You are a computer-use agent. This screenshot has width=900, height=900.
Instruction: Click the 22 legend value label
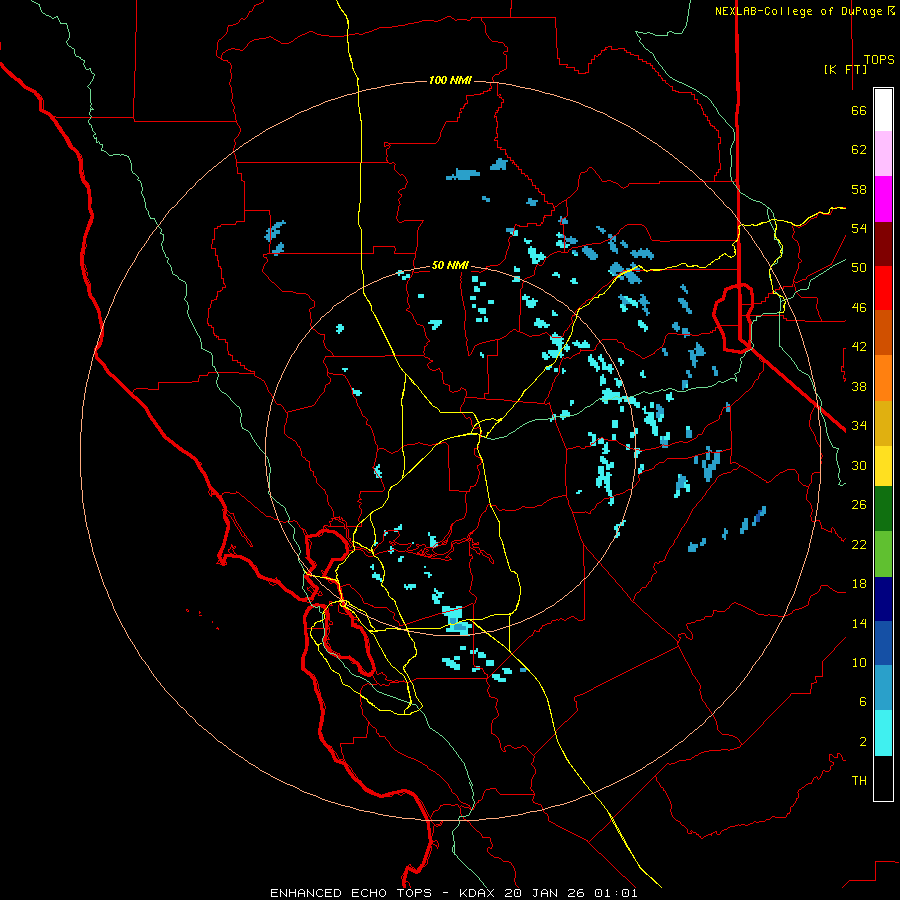(859, 544)
